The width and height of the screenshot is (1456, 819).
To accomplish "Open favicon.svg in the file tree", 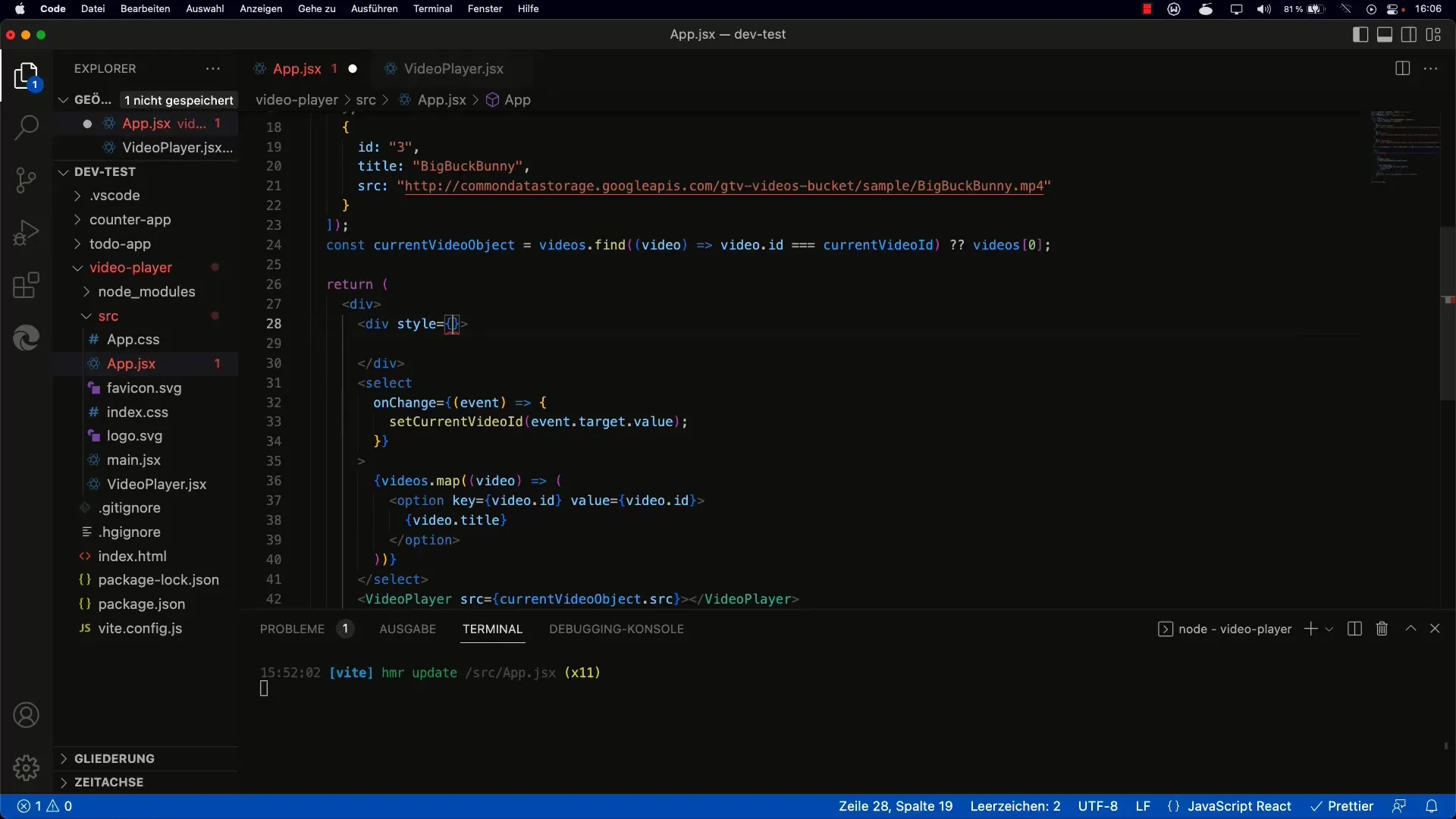I will coord(144,388).
